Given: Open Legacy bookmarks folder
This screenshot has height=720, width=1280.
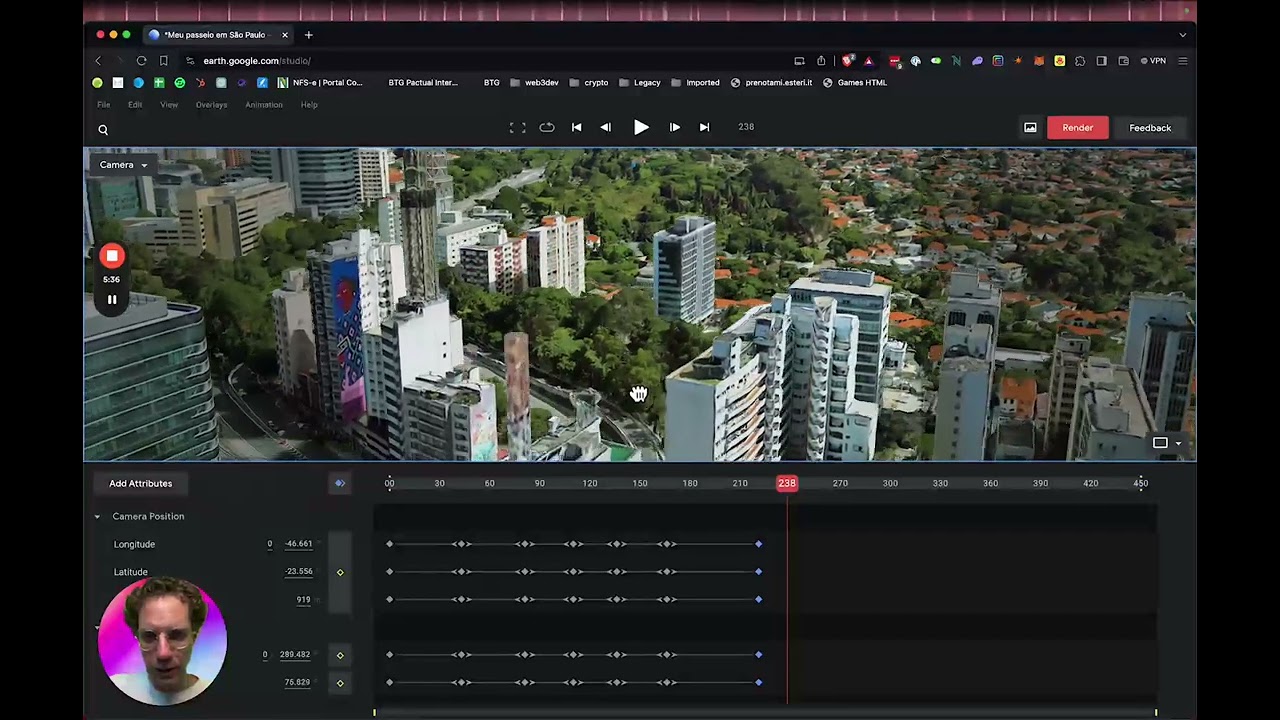Looking at the screenshot, I should click(x=639, y=83).
